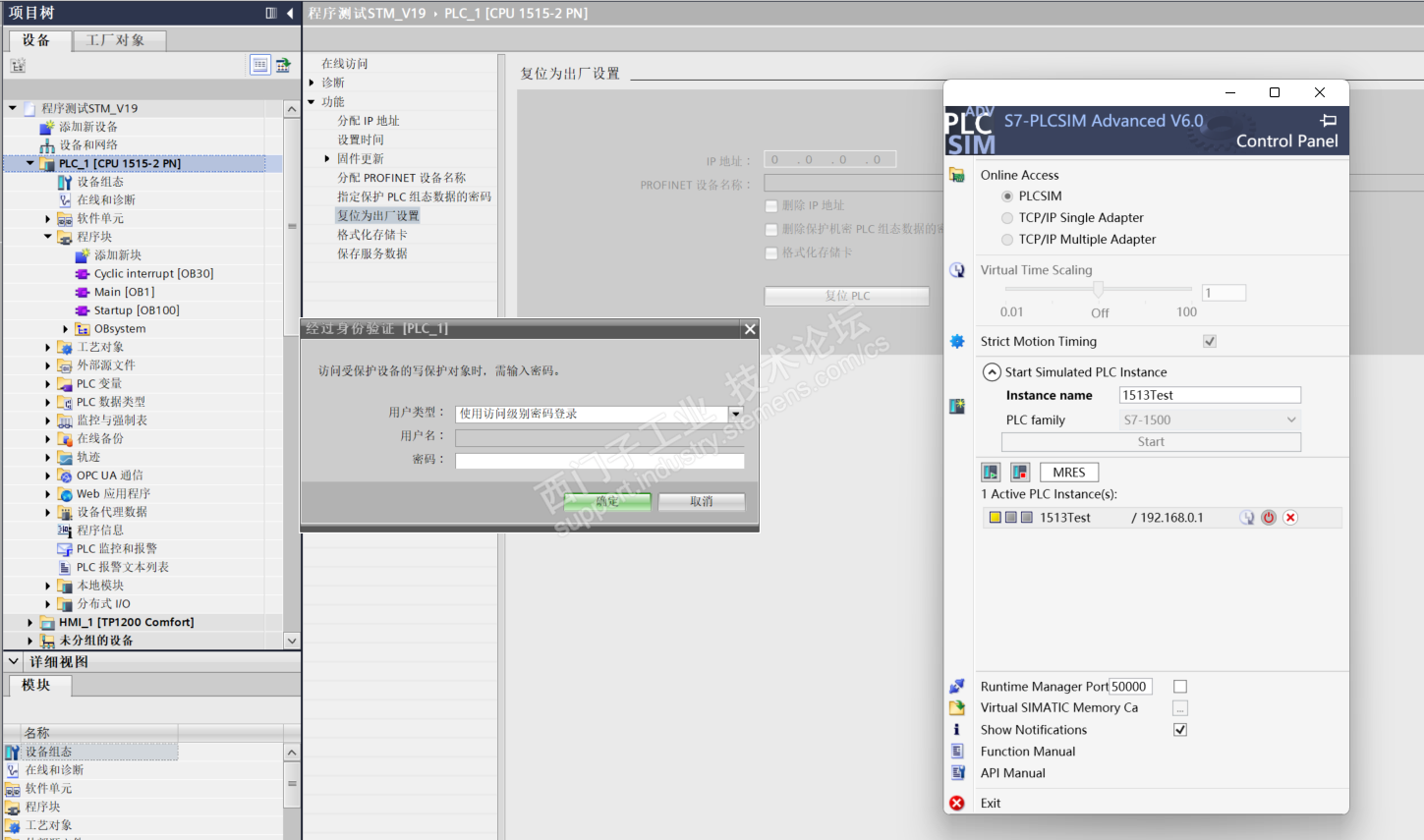Click the Virtual Time Scaling slider handle

1098,289
